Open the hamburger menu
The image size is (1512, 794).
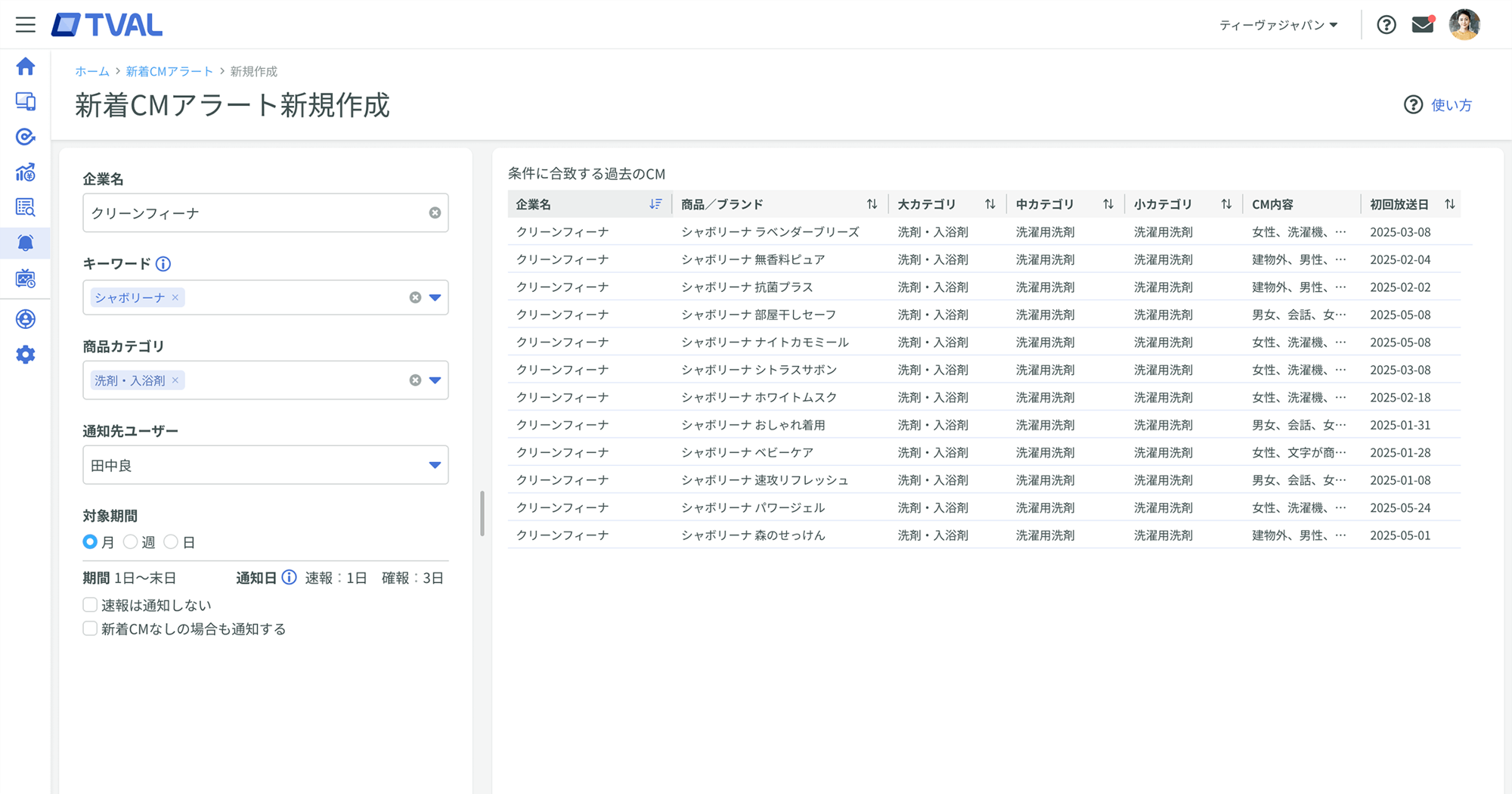[26, 24]
